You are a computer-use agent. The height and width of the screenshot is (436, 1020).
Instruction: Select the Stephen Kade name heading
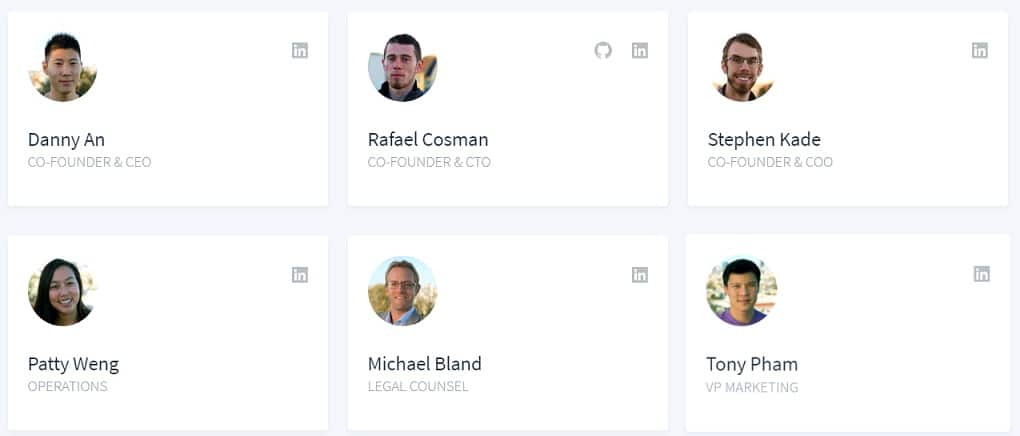coord(764,140)
